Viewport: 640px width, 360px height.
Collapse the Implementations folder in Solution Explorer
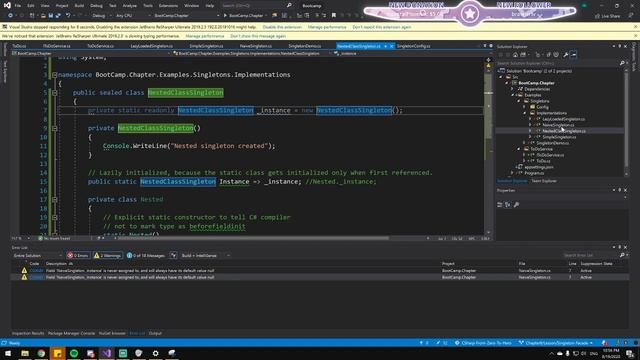point(525,113)
